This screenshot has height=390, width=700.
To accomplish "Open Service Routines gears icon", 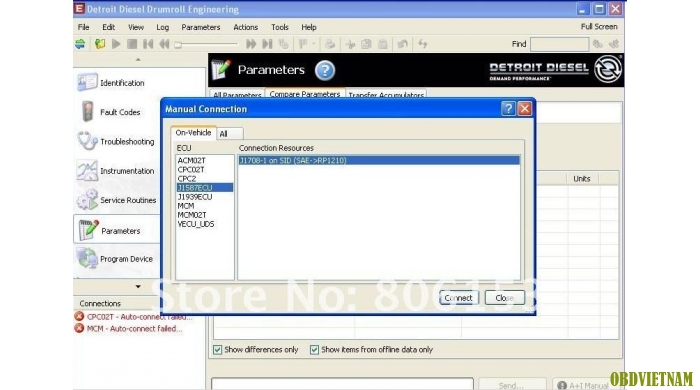I will click(x=87, y=199).
